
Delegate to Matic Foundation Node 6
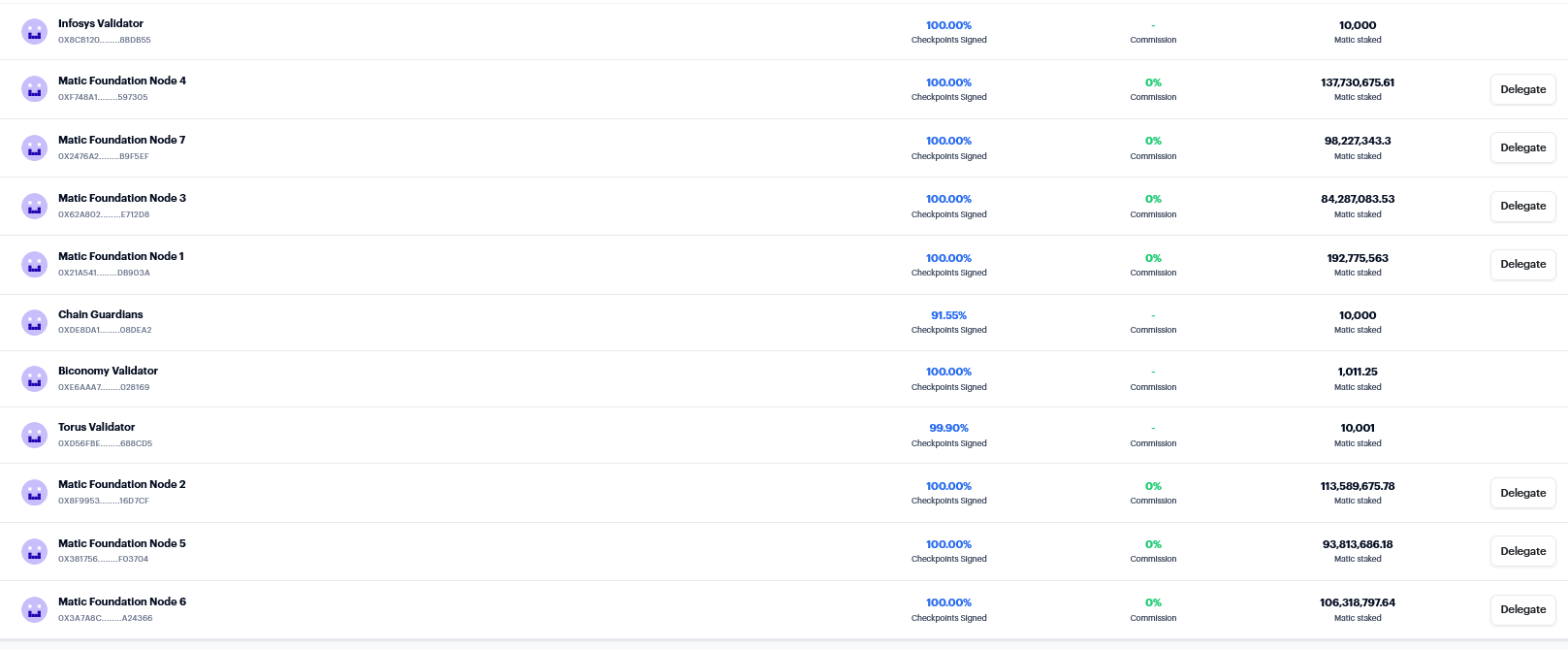coord(1522,609)
